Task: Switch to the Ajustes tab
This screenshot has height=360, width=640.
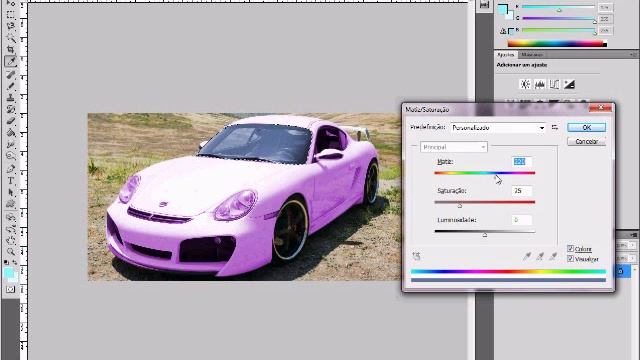Action: [x=506, y=54]
